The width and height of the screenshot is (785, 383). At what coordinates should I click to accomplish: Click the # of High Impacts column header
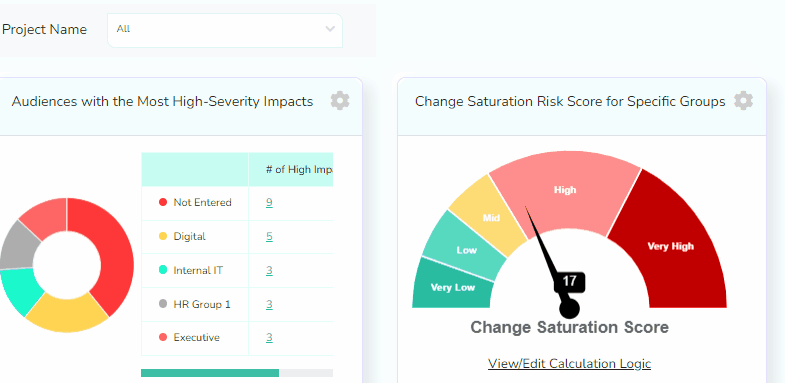coord(291,170)
